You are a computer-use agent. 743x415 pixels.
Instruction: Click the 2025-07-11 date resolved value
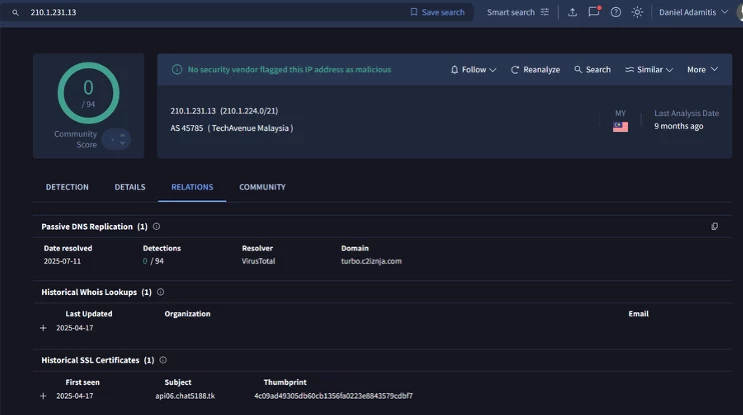click(x=62, y=261)
